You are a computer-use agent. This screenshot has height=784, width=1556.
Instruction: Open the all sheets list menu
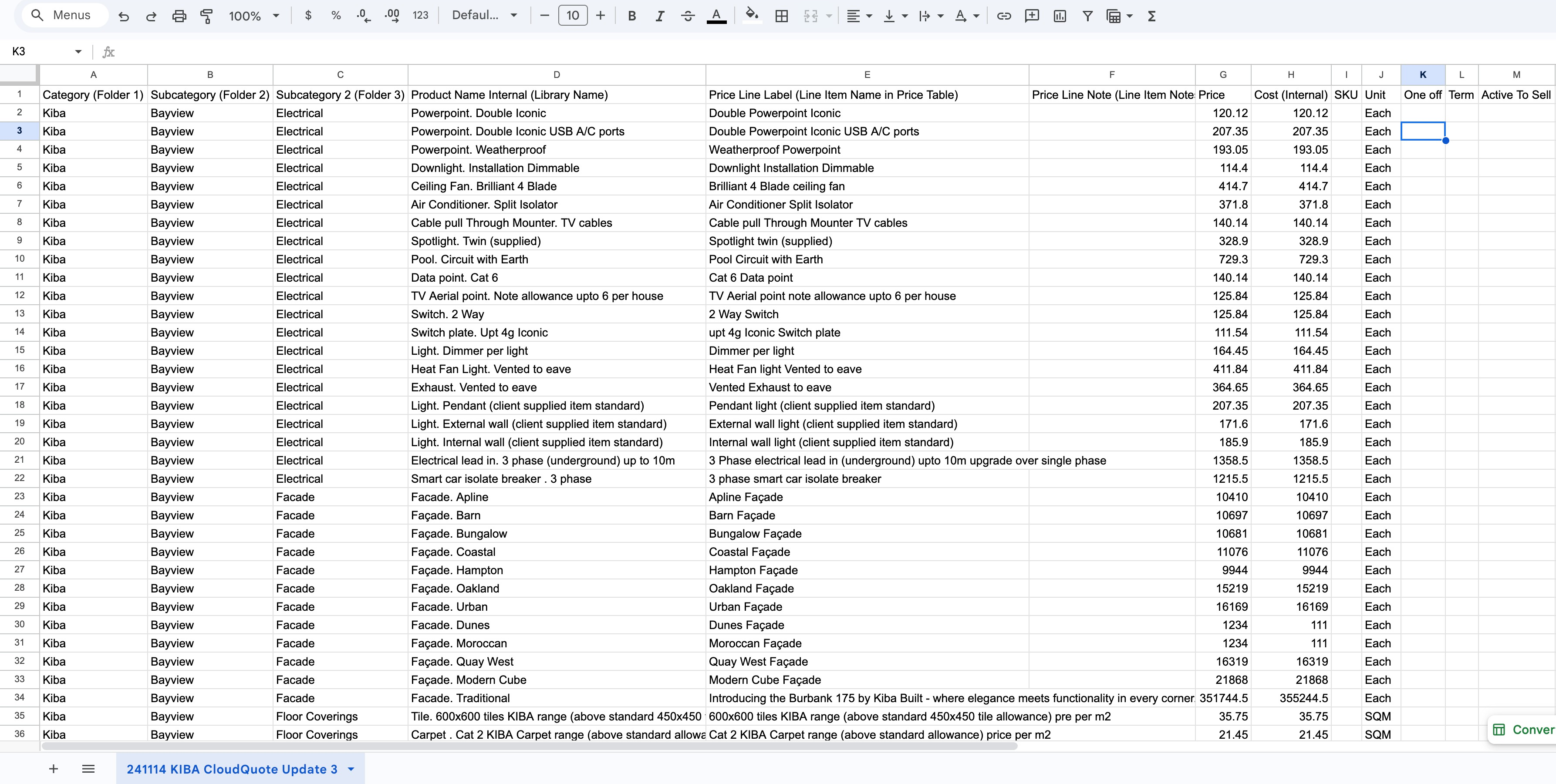click(88, 769)
